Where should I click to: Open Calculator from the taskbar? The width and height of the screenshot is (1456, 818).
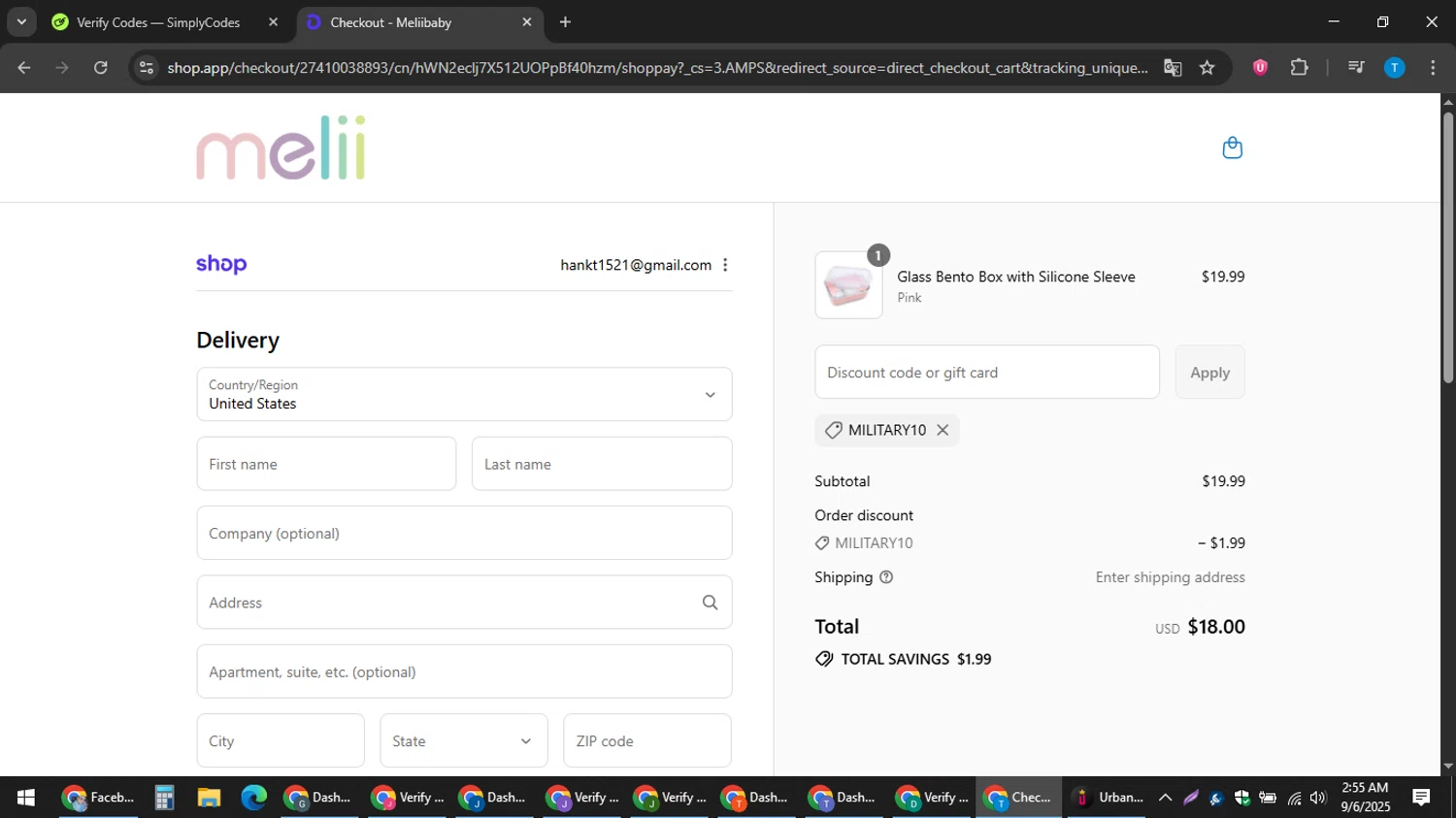pyautogui.click(x=164, y=798)
